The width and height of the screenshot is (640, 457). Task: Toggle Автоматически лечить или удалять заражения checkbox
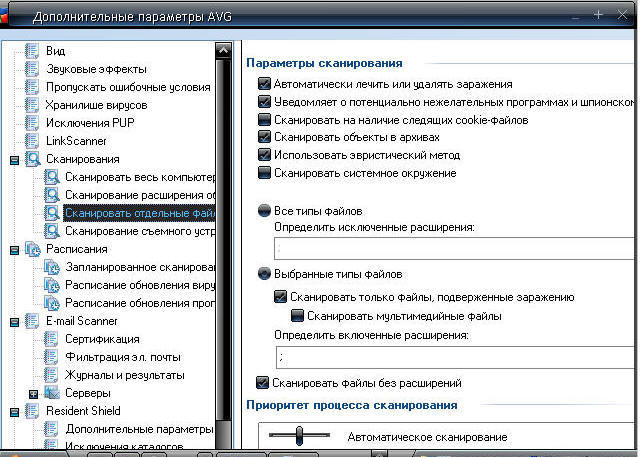(x=264, y=84)
